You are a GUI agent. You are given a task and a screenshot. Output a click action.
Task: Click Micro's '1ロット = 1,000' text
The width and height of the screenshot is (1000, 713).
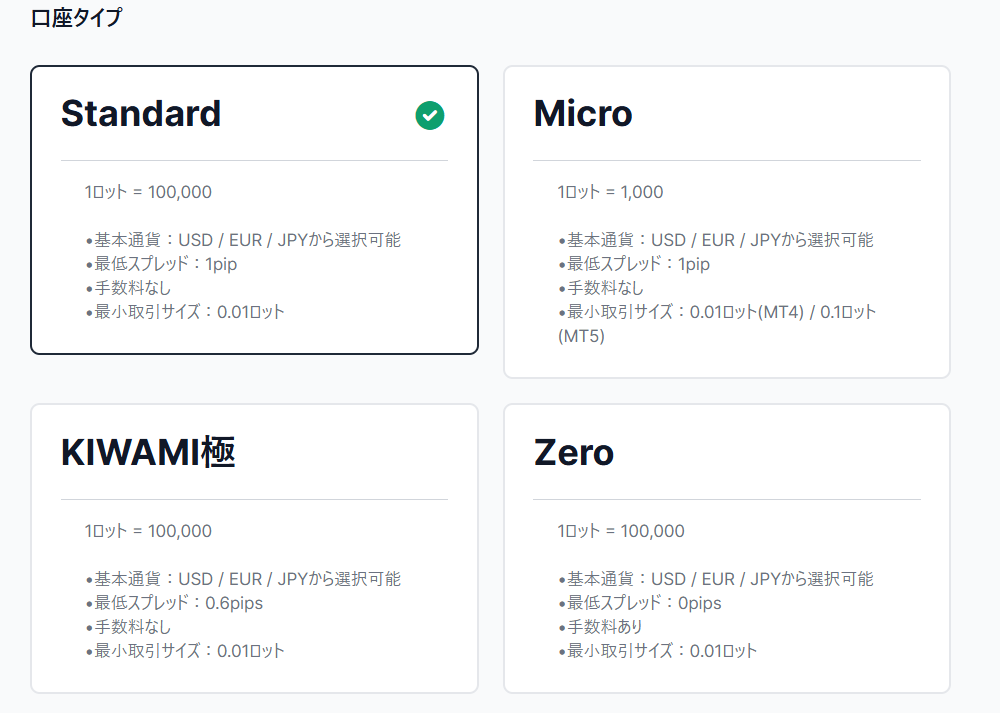(x=610, y=192)
